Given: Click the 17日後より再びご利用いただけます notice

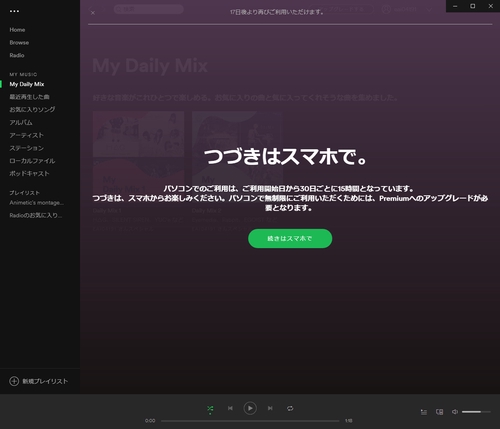Looking at the screenshot, I should pos(277,12).
